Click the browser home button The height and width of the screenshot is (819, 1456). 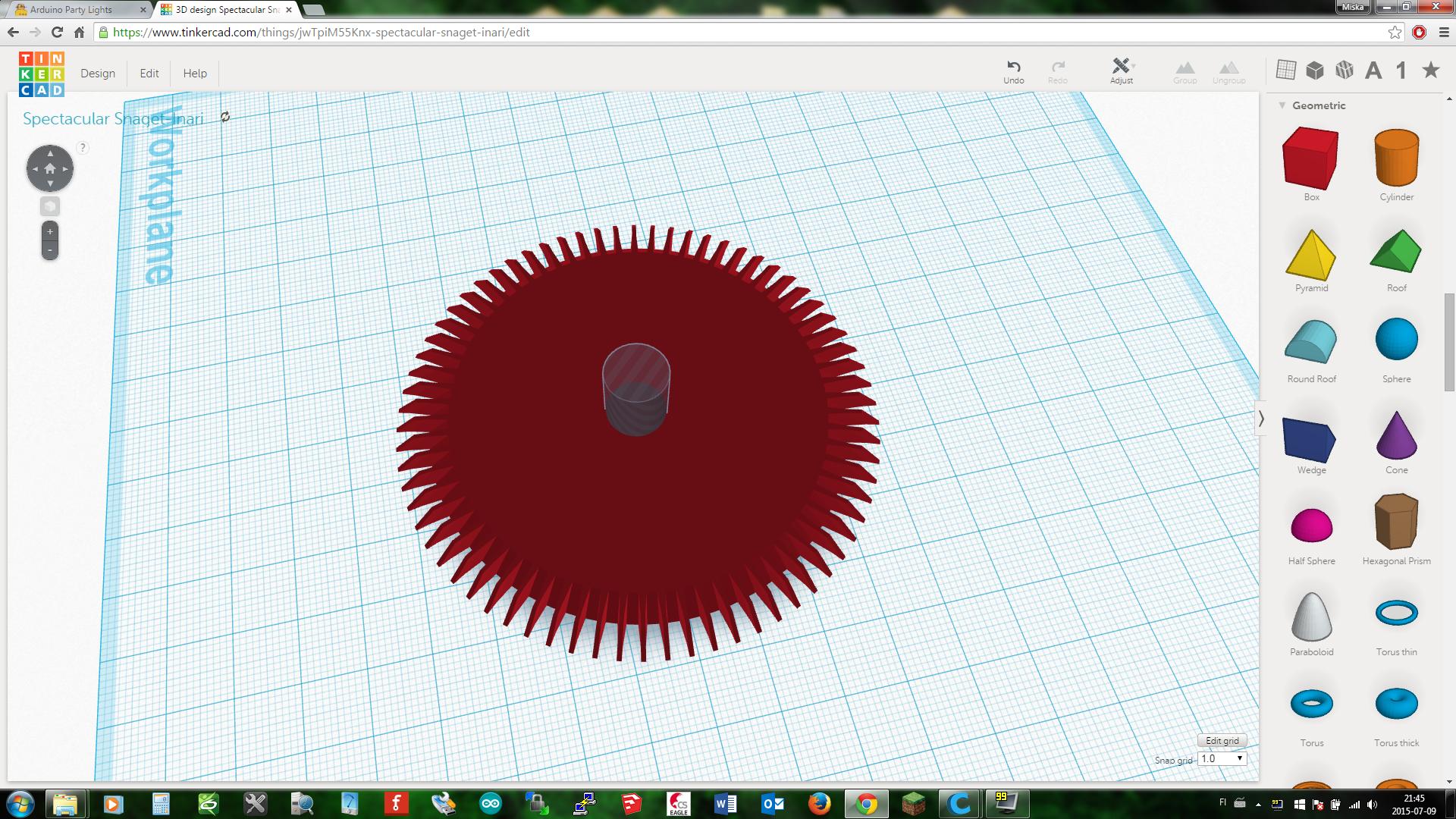tap(79, 33)
